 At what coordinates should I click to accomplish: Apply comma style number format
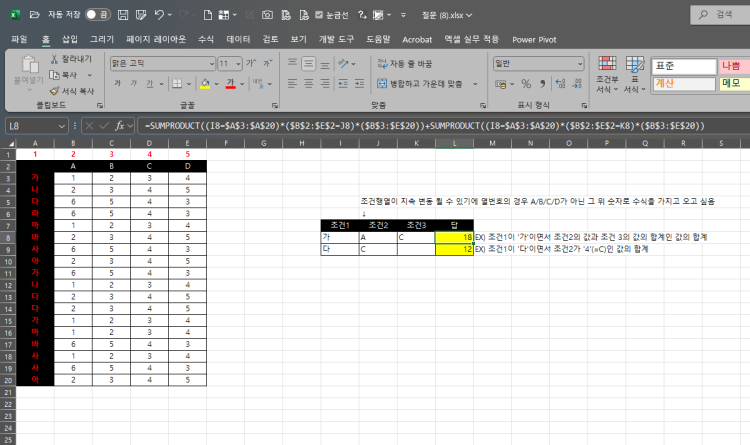point(542,84)
